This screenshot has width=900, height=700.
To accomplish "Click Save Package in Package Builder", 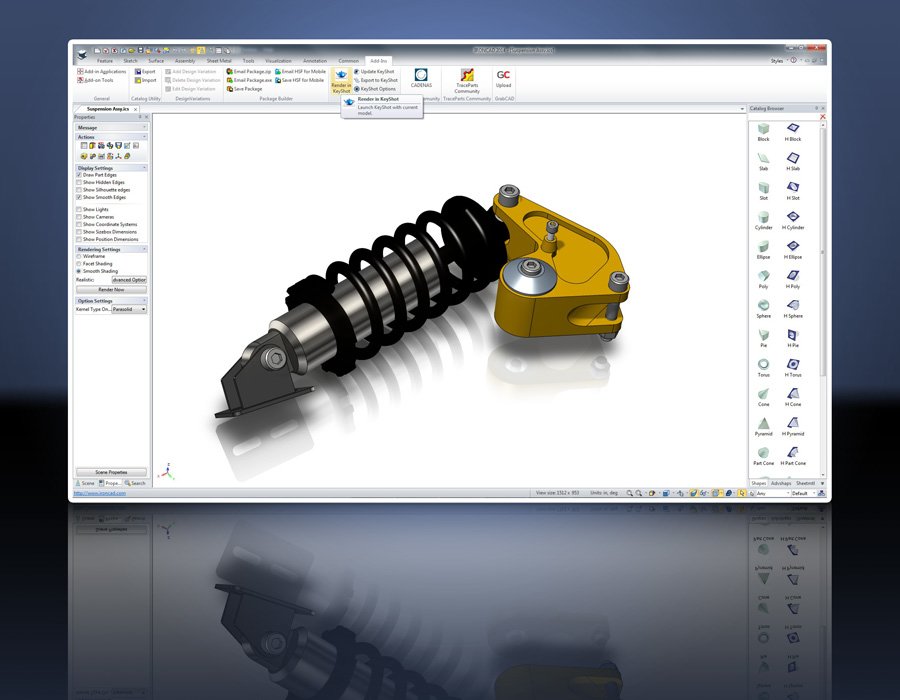I will pyautogui.click(x=244, y=89).
